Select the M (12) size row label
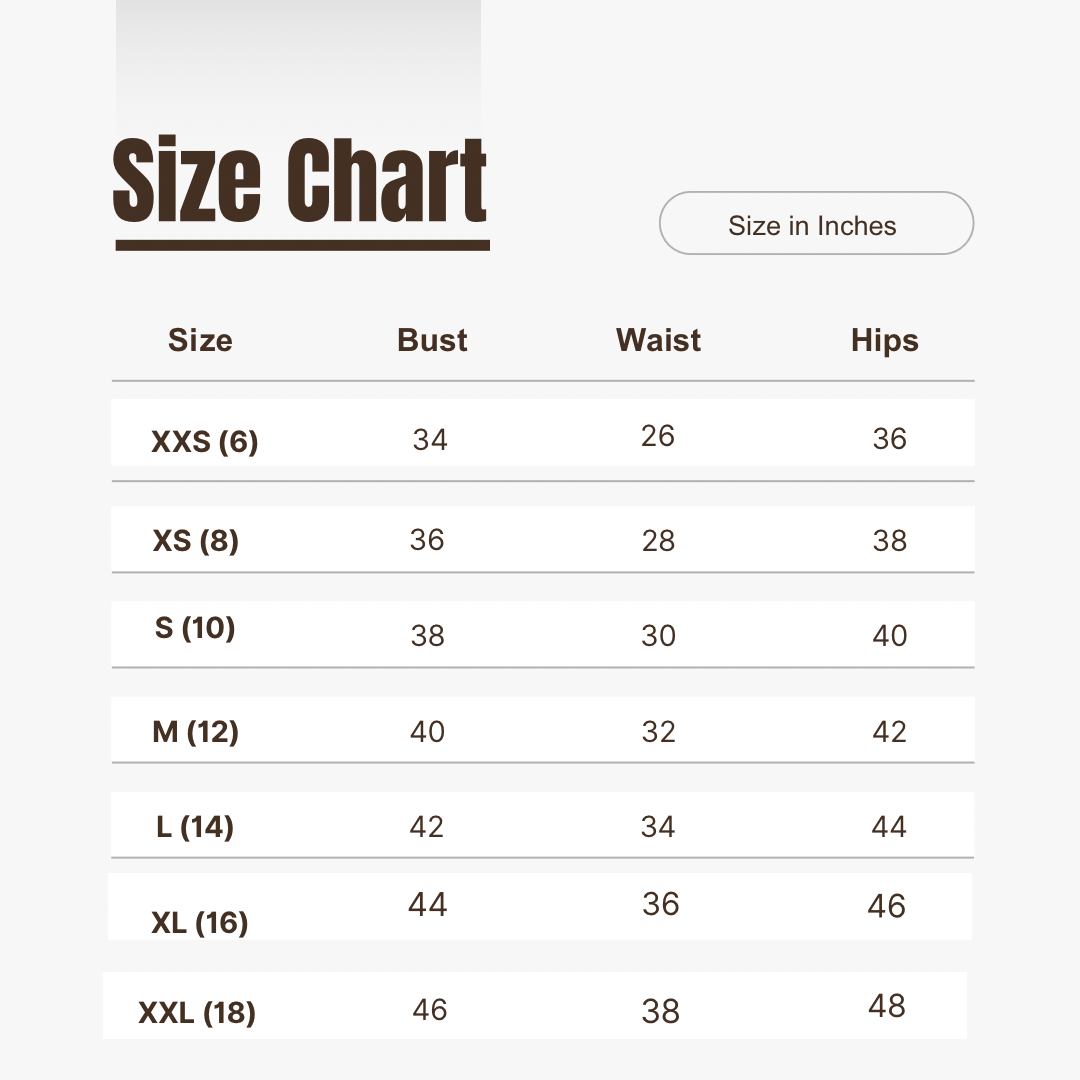Image resolution: width=1080 pixels, height=1080 pixels. 196,731
